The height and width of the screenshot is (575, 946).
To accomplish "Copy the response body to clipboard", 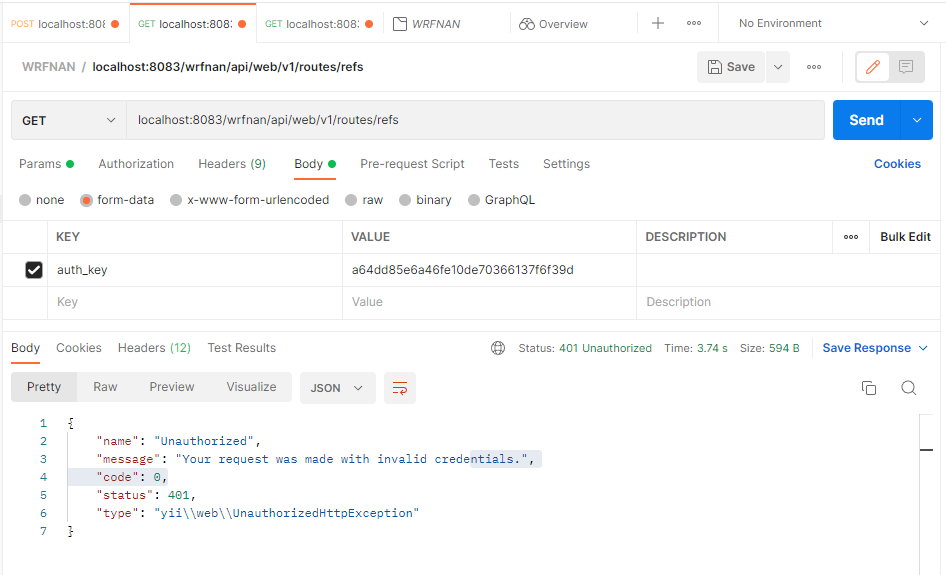I will point(869,388).
